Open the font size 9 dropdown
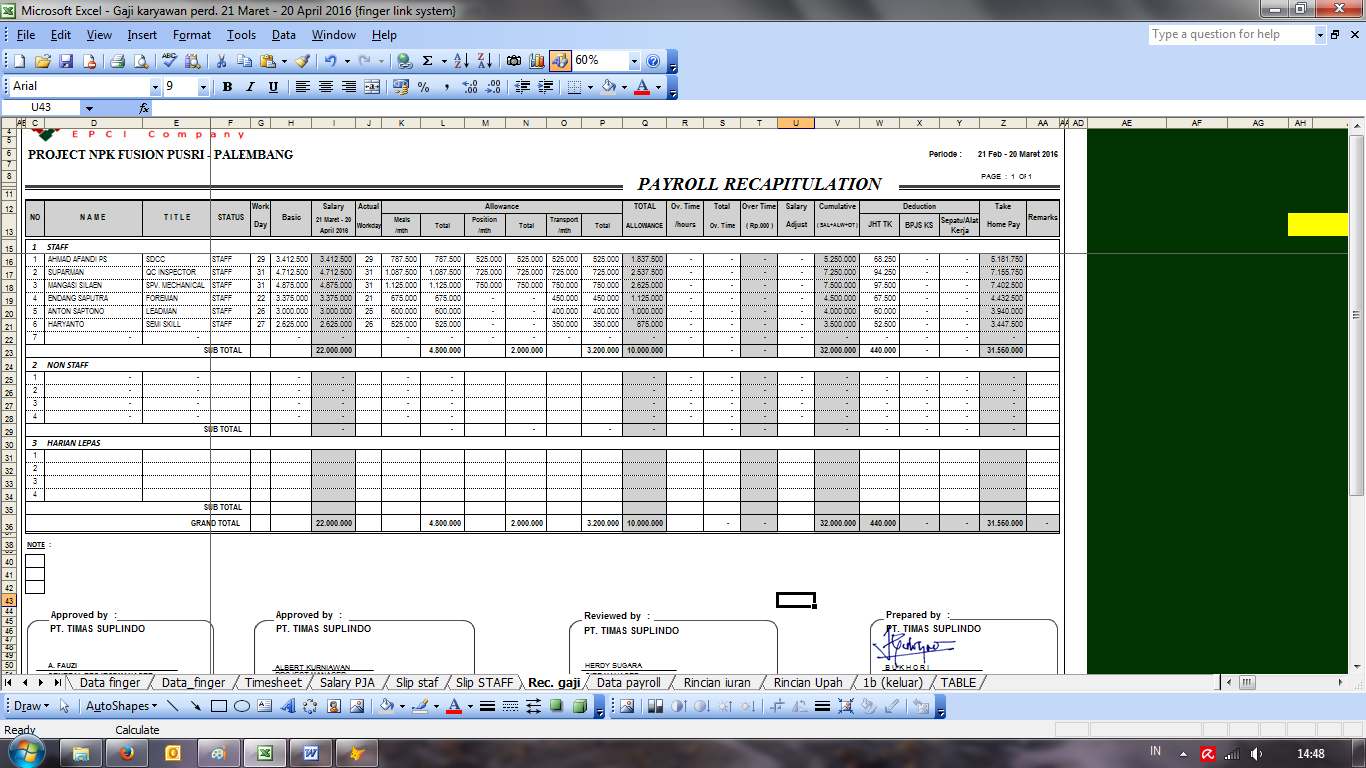This screenshot has width=1366, height=768. click(x=204, y=87)
